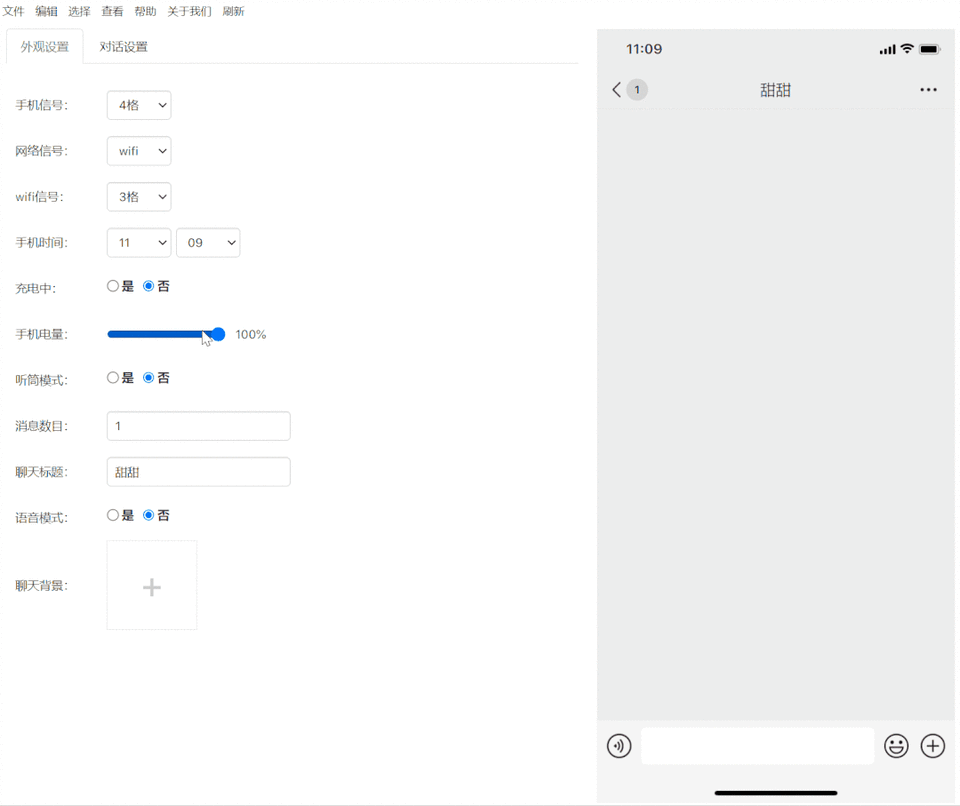Screen dimensions: 960x806
Task: Click the 手机信号 label
Action: click(42, 105)
